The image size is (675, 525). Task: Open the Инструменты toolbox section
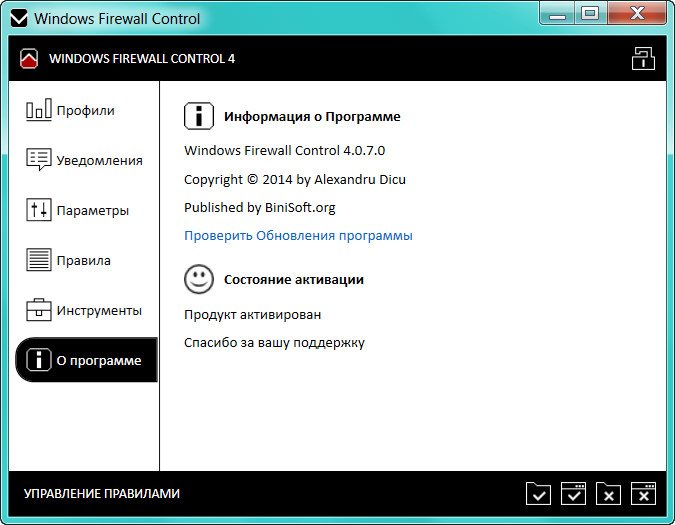point(84,310)
